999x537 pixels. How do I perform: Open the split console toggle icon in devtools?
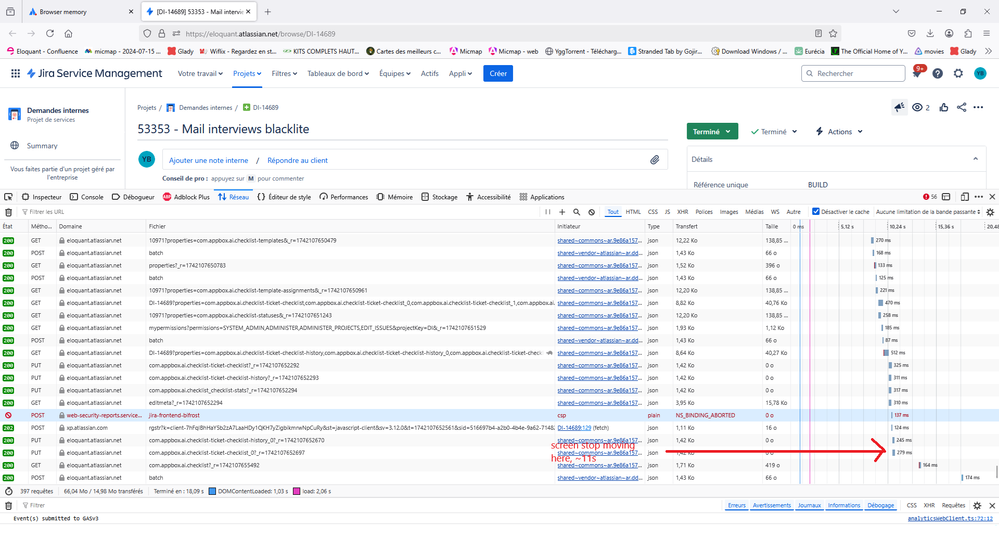click(946, 197)
